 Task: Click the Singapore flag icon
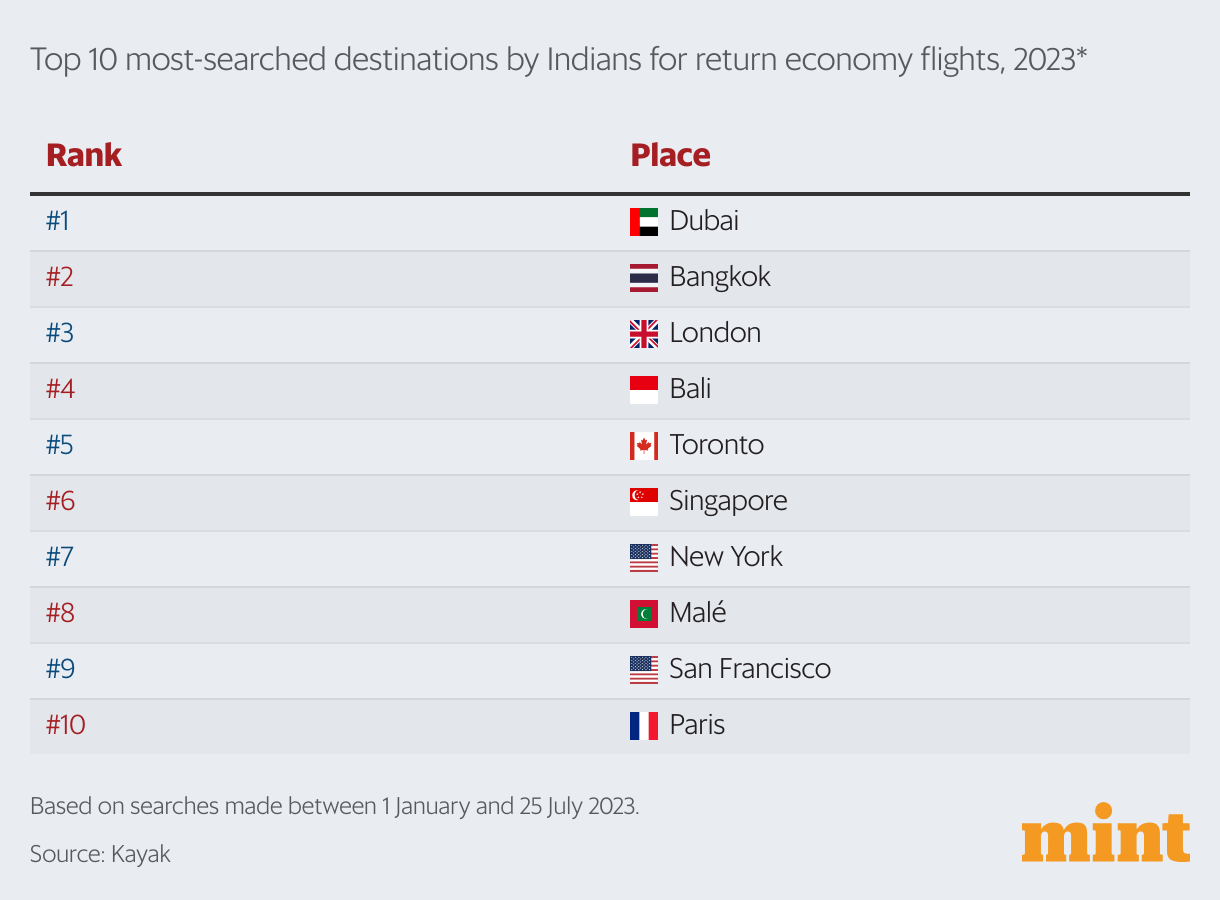pyautogui.click(x=643, y=501)
